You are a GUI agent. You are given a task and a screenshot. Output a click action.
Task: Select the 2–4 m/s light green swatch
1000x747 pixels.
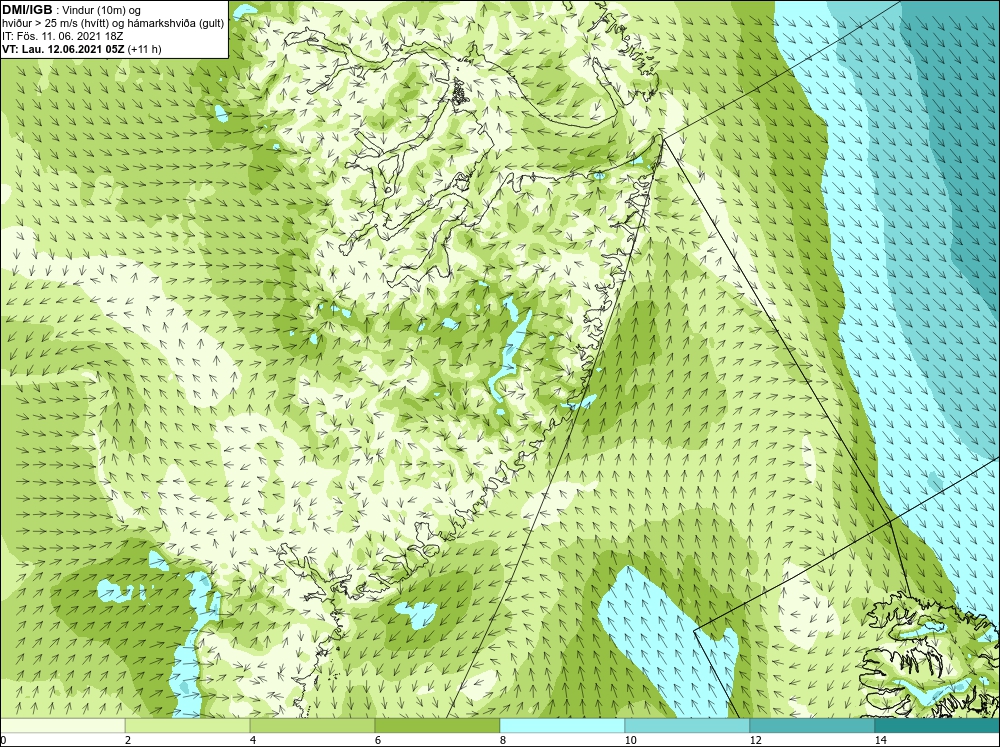[188, 725]
